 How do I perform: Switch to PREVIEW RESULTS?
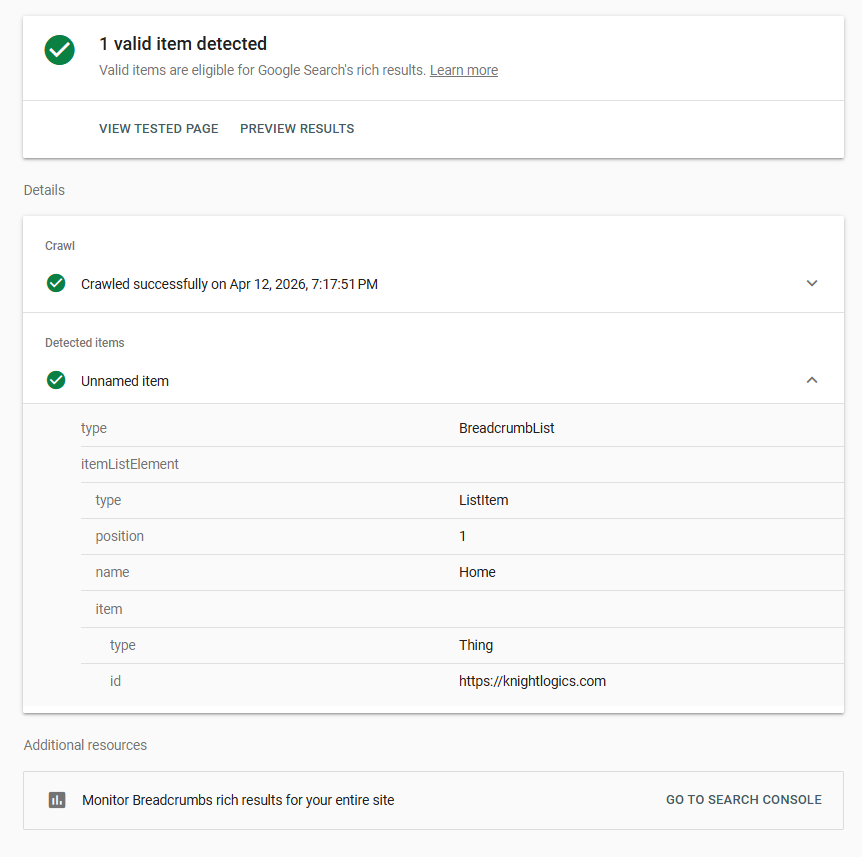click(x=297, y=128)
